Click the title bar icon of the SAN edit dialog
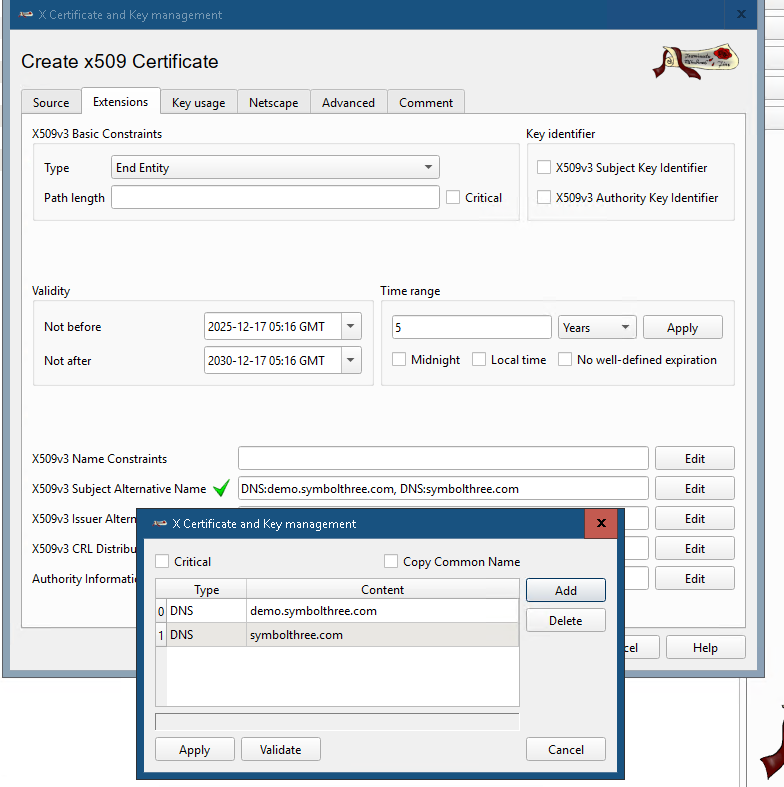This screenshot has width=784, height=787. (160, 523)
